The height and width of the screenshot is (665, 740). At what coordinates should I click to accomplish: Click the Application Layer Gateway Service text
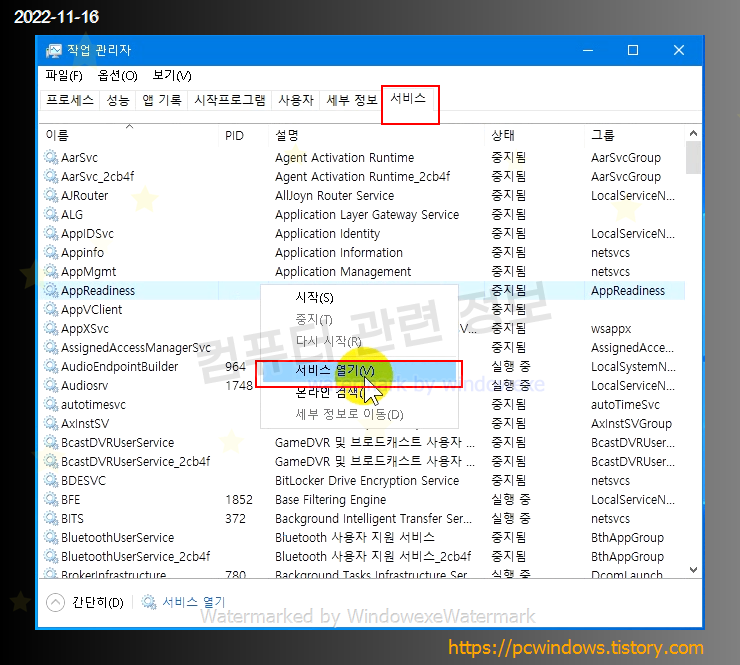[x=367, y=214]
